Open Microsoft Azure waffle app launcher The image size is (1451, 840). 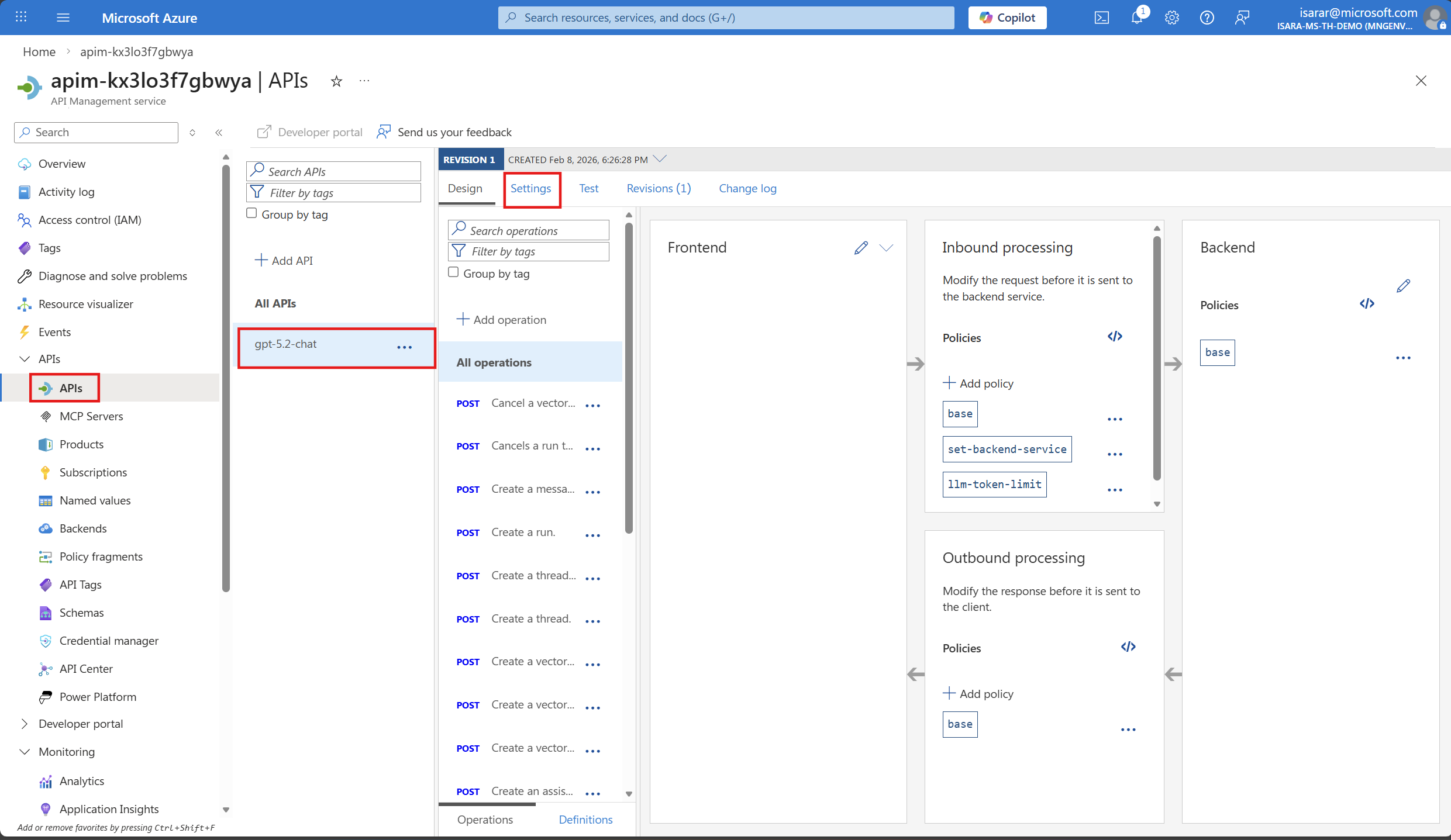coord(21,17)
